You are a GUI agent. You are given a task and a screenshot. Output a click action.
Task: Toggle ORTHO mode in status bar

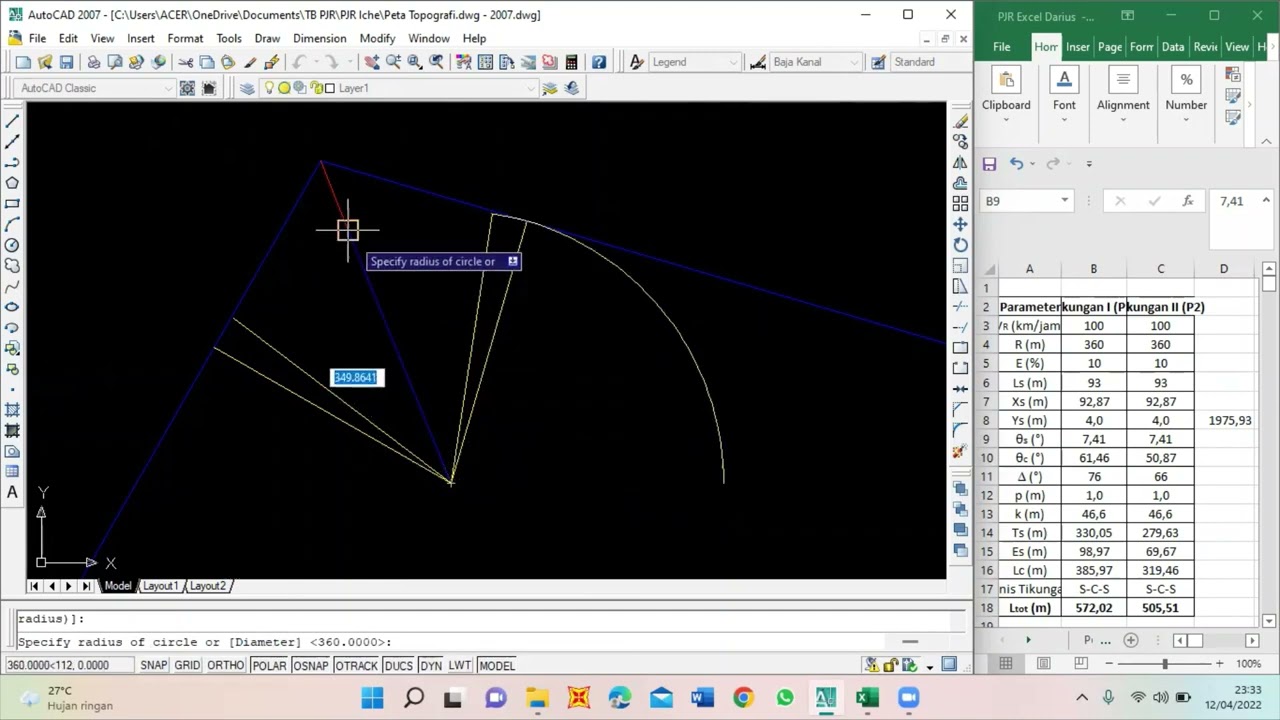click(x=226, y=665)
